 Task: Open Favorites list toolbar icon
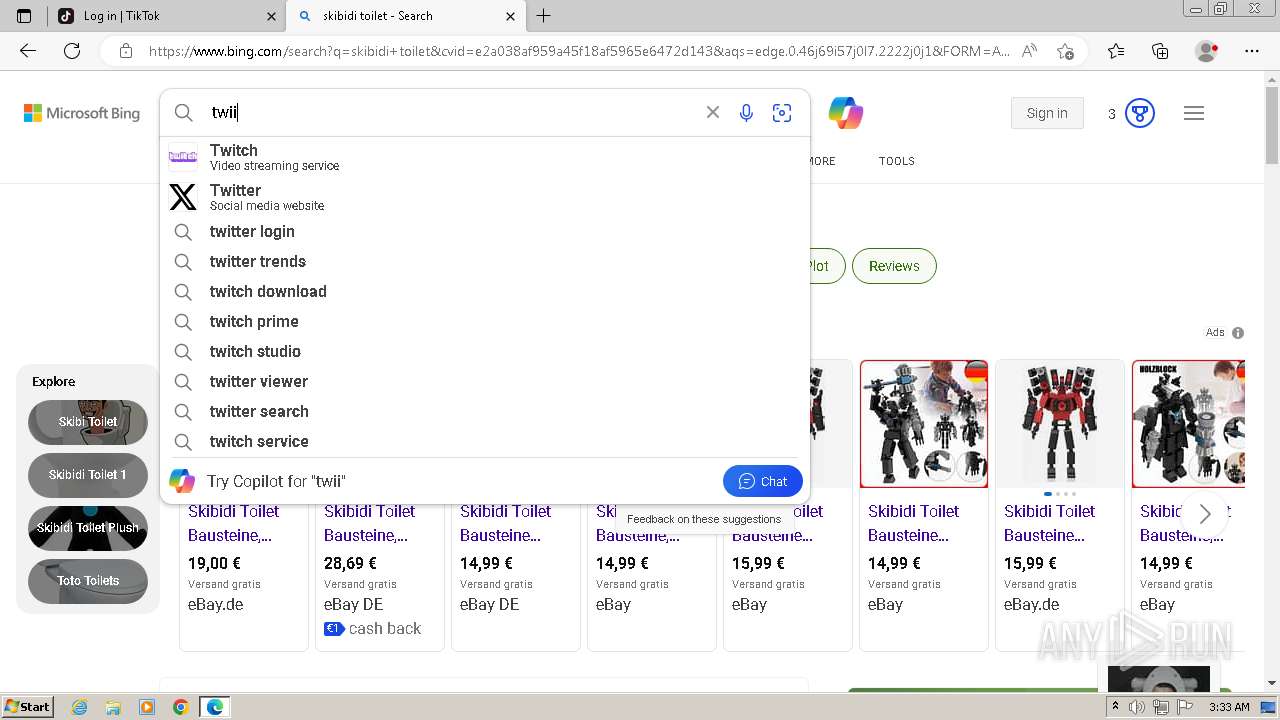1116,51
